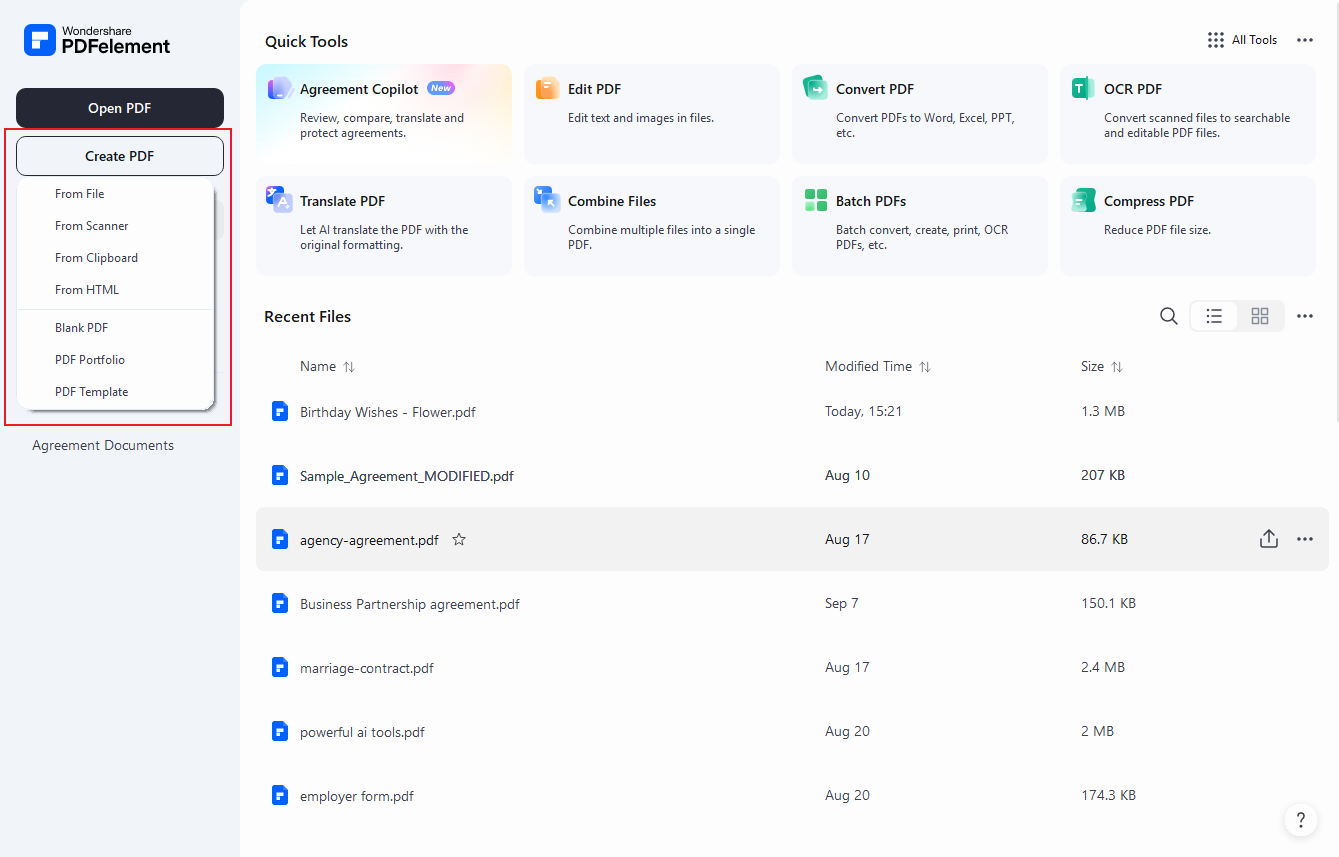Open the OCR PDF card title
The image size is (1339, 857).
point(1133,89)
